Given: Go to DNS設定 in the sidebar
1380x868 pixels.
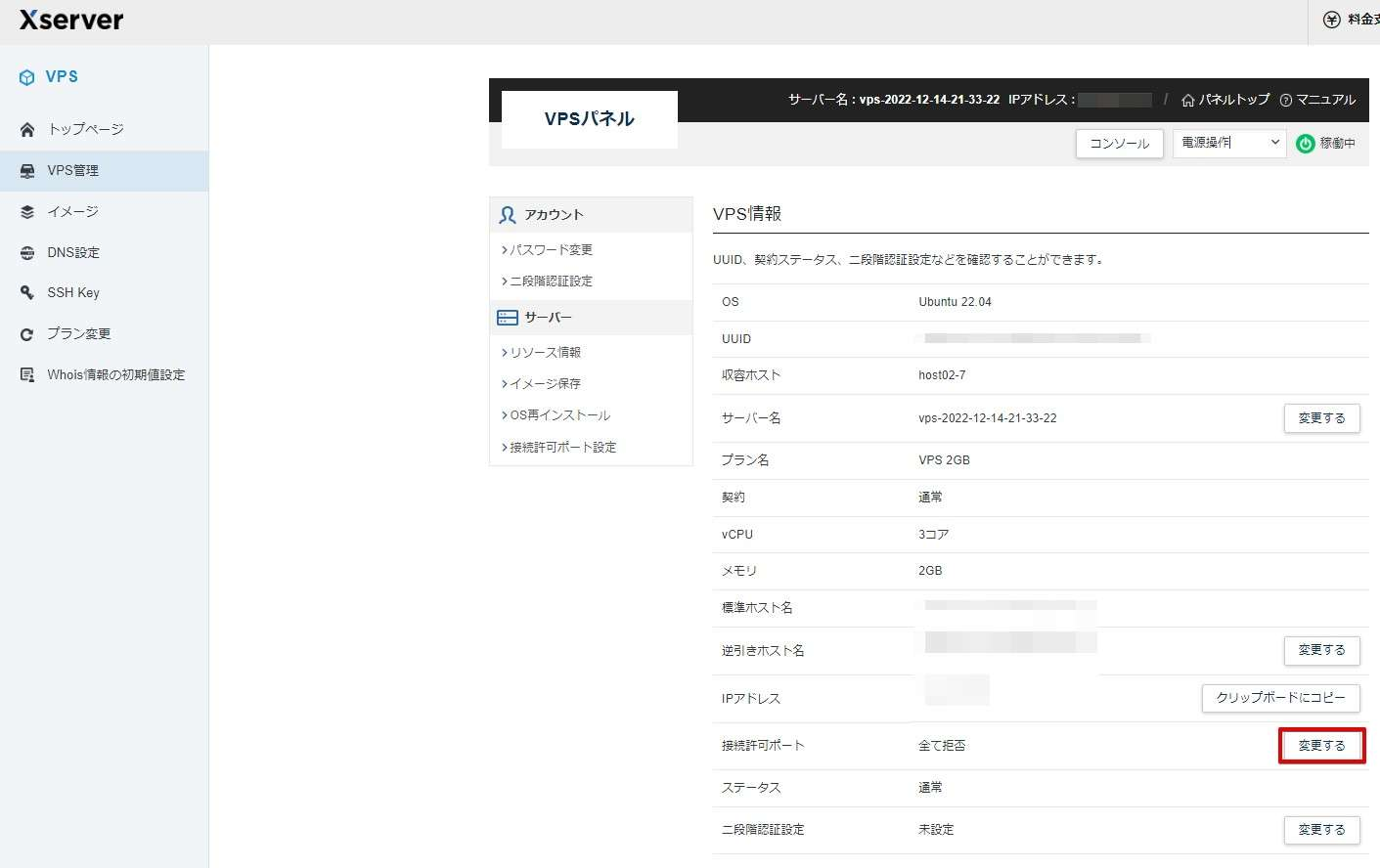Looking at the screenshot, I should 104,252.
